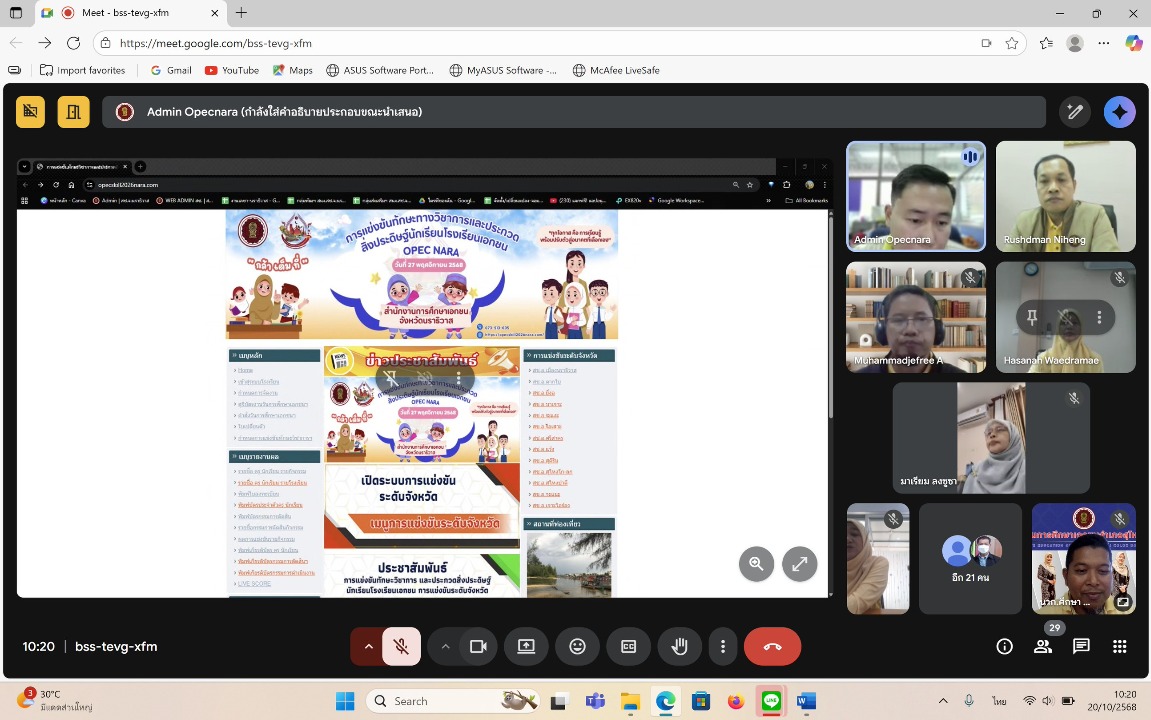Open the activities grid icon

[x=1119, y=647]
